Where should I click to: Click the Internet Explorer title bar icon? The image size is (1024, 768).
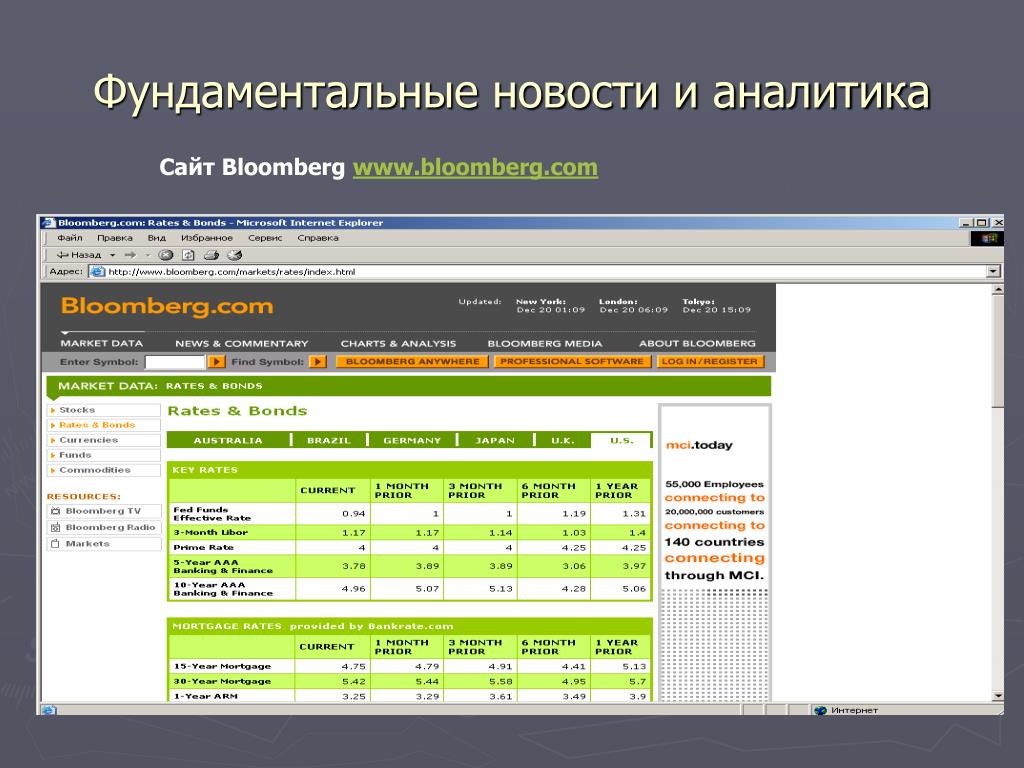[x=49, y=223]
